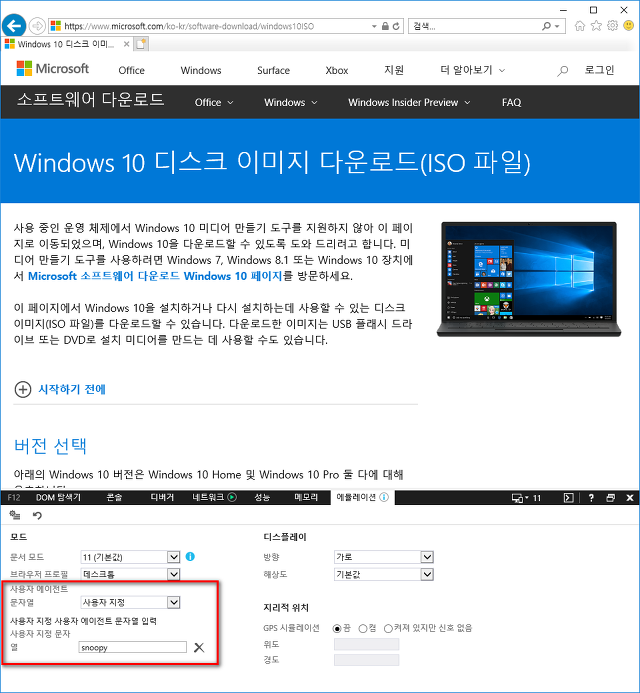Expand Office dropdown in dark bar
This screenshot has height=693, width=640.
pos(214,103)
